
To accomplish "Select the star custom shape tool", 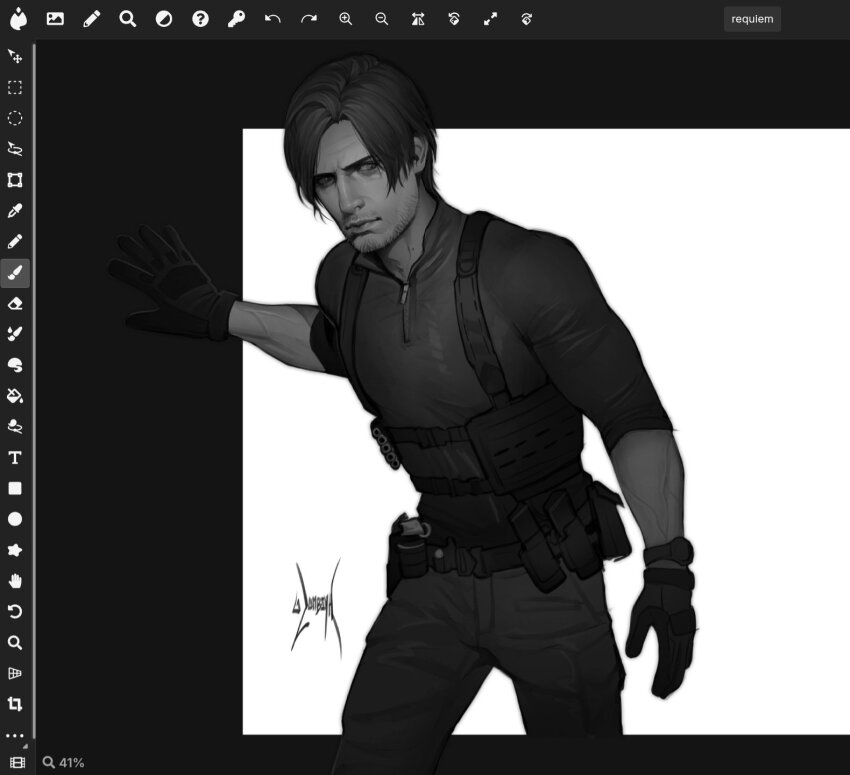I will (x=15, y=550).
